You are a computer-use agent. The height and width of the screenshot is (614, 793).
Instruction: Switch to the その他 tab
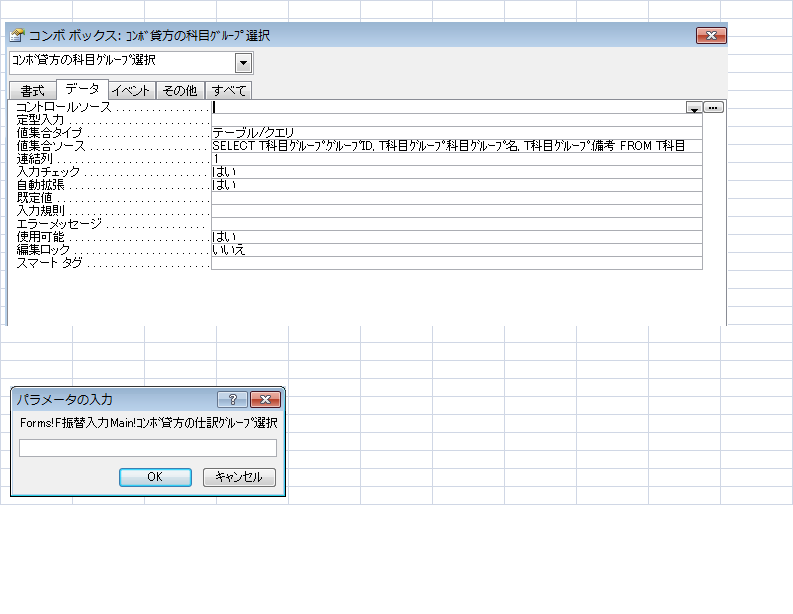(180, 91)
